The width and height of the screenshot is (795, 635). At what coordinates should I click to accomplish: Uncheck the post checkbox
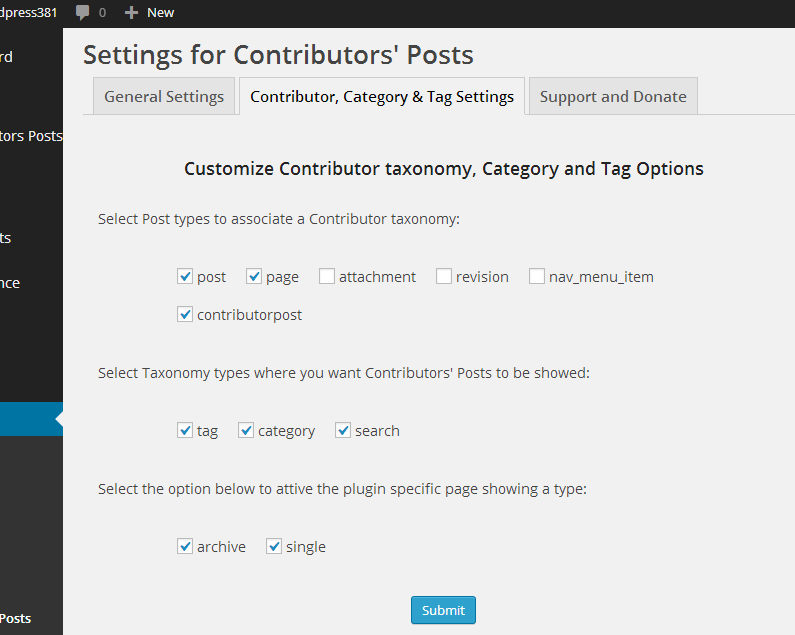click(x=185, y=276)
